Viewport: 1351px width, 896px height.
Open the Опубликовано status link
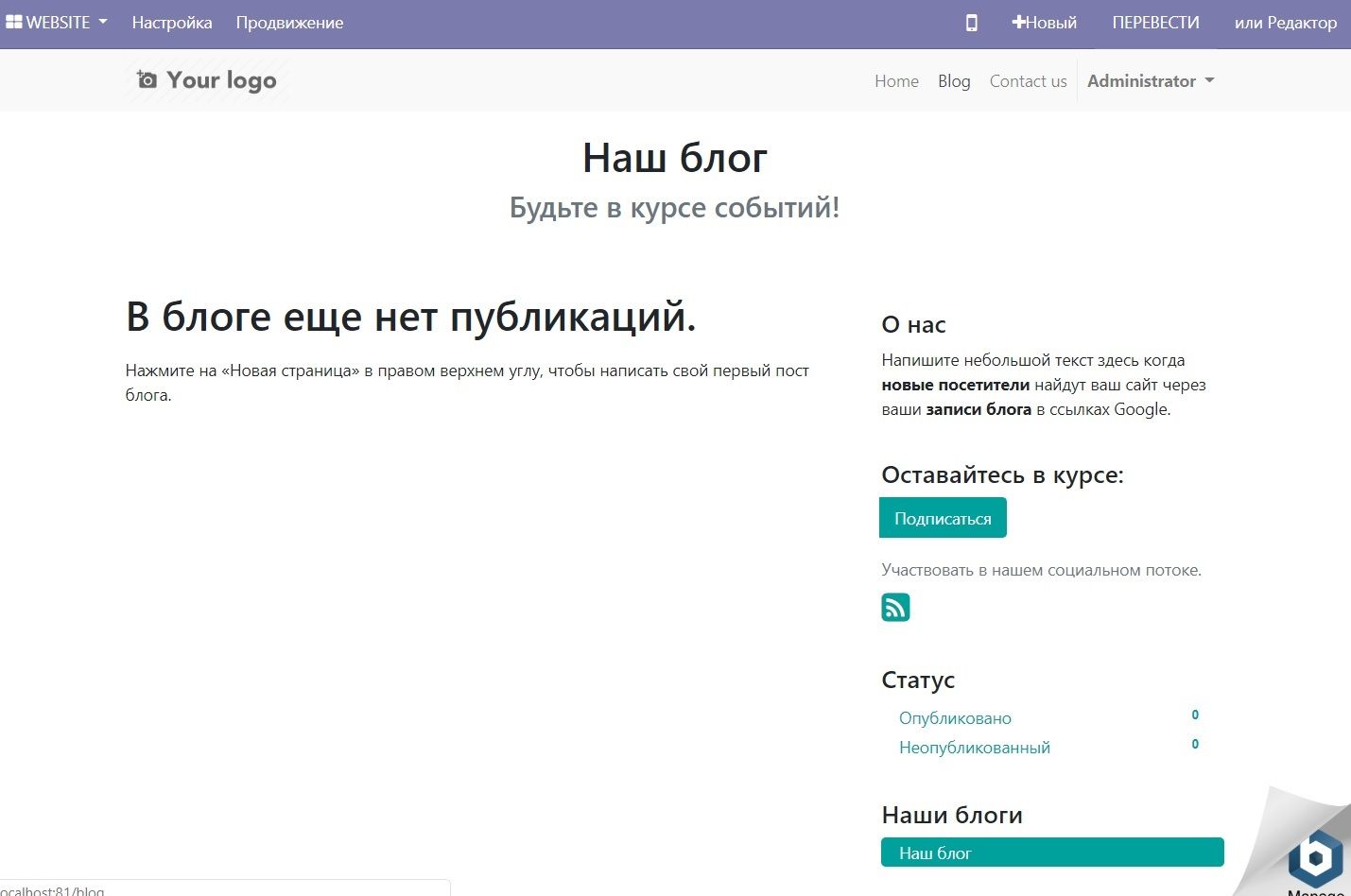pyautogui.click(x=954, y=717)
